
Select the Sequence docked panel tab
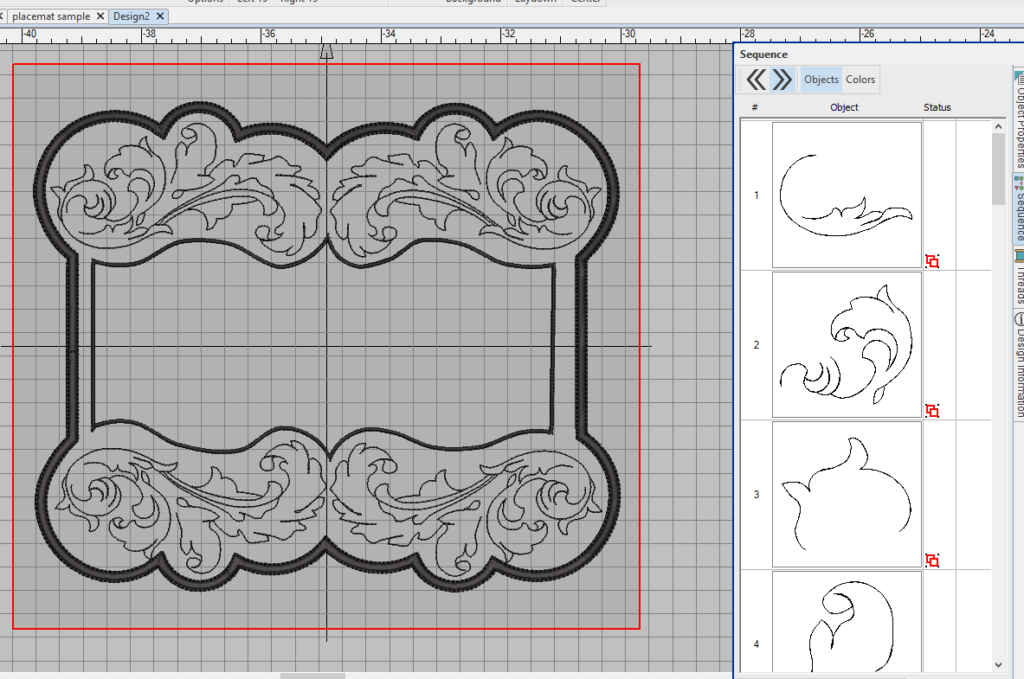coord(1019,209)
